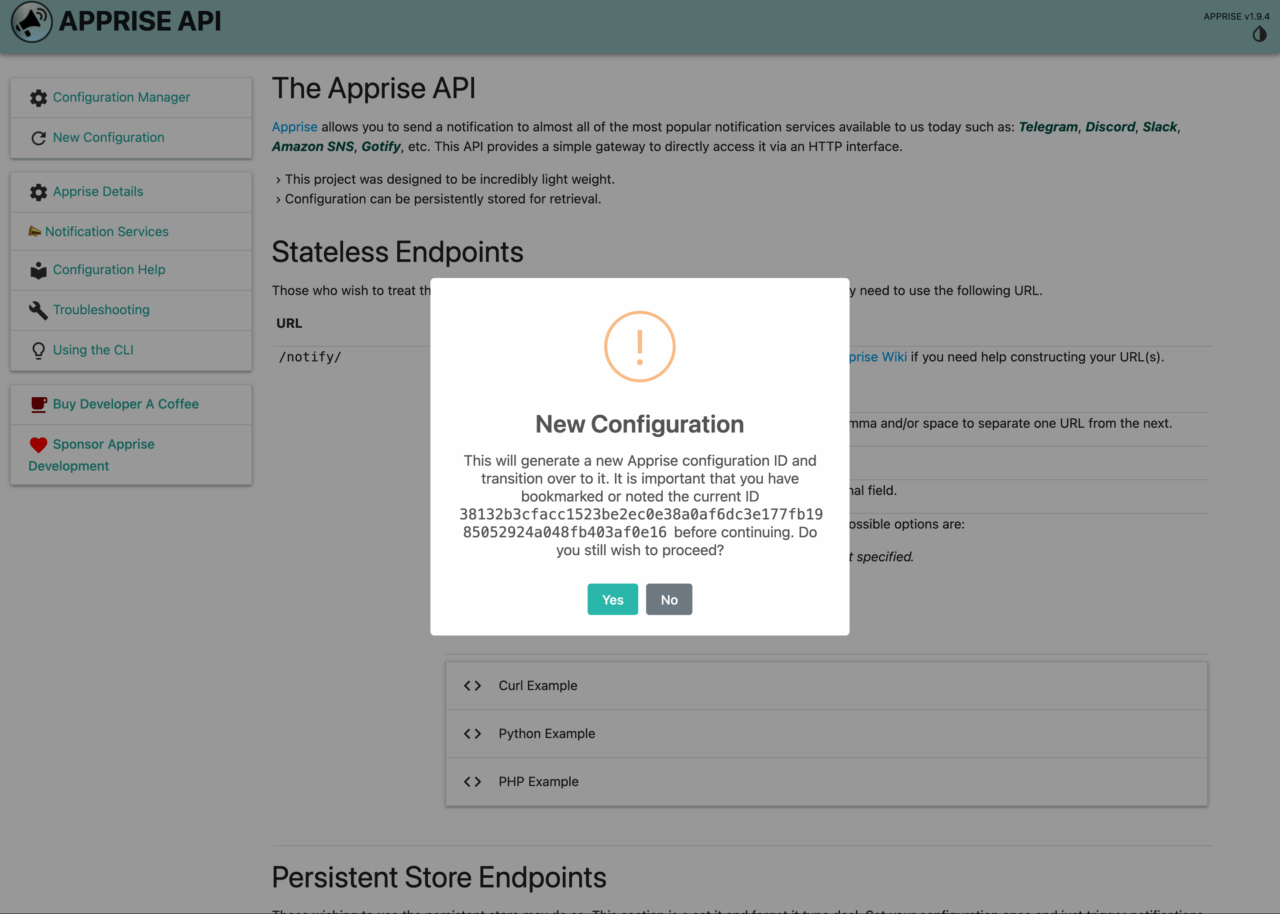Click the /notify/ URL text

[x=310, y=357]
